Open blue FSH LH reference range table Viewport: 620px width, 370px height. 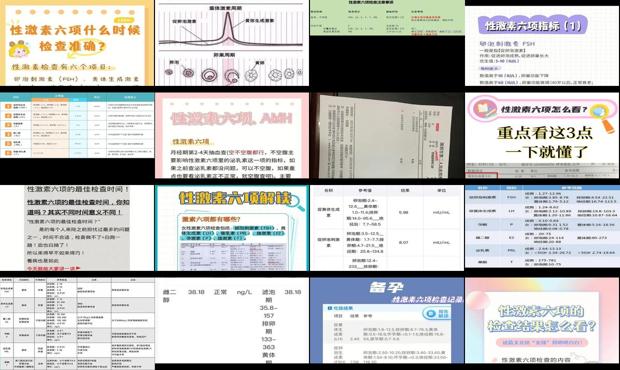tap(542, 227)
